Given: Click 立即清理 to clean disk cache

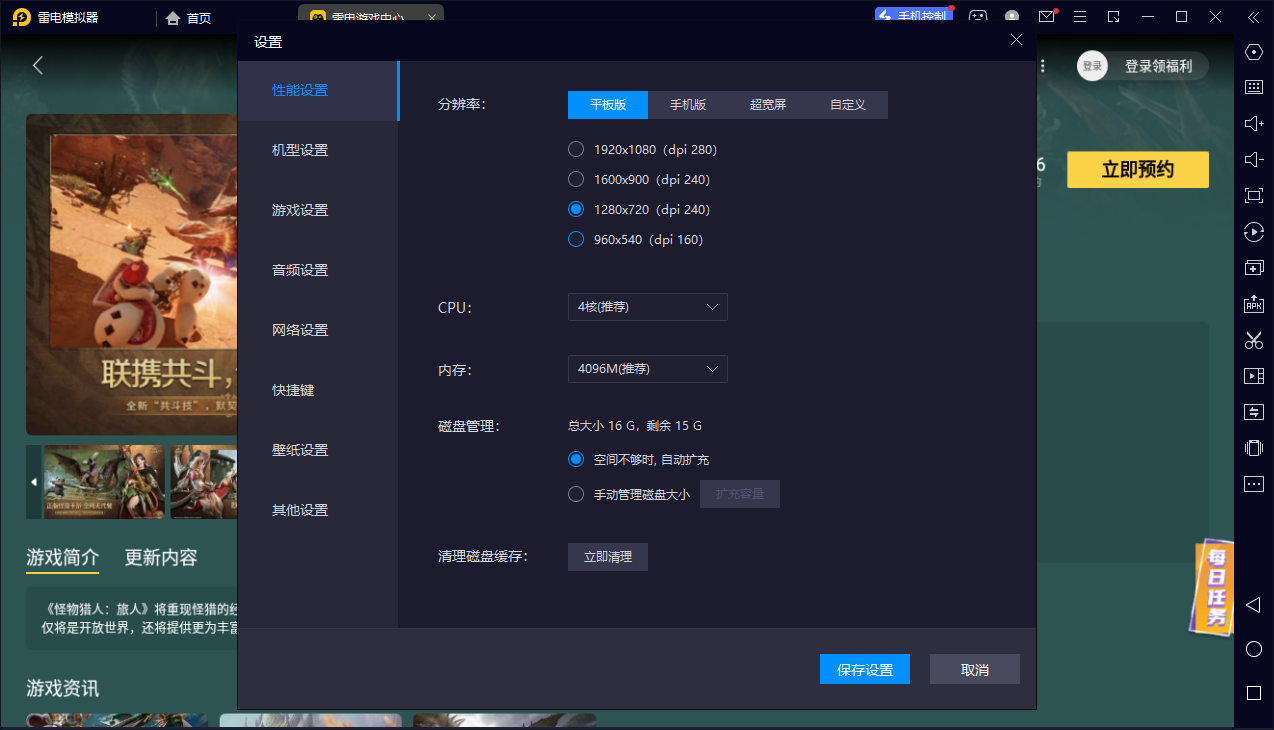Looking at the screenshot, I should pyautogui.click(x=607, y=557).
